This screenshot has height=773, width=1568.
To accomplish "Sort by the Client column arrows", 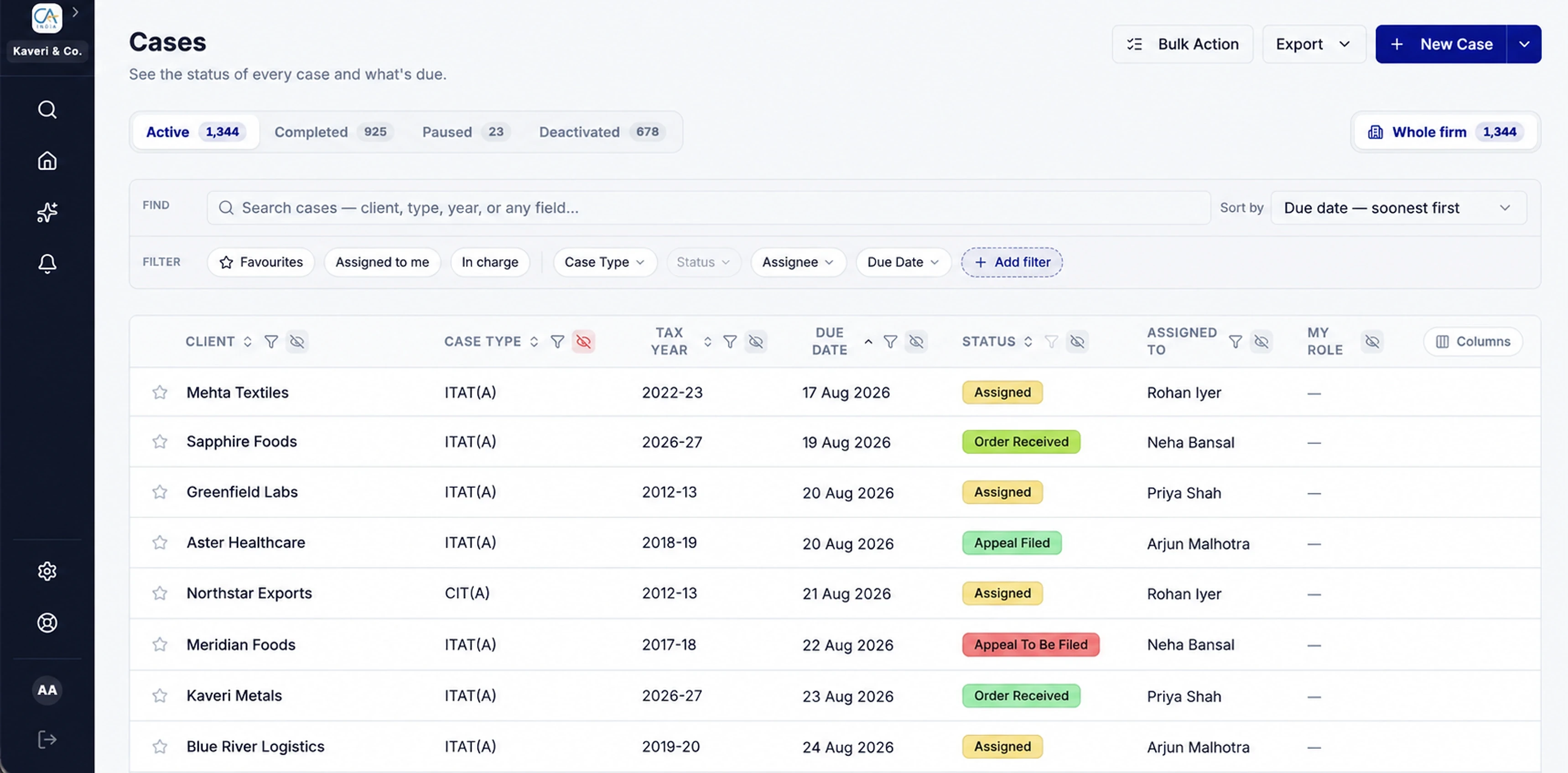I will 247,342.
